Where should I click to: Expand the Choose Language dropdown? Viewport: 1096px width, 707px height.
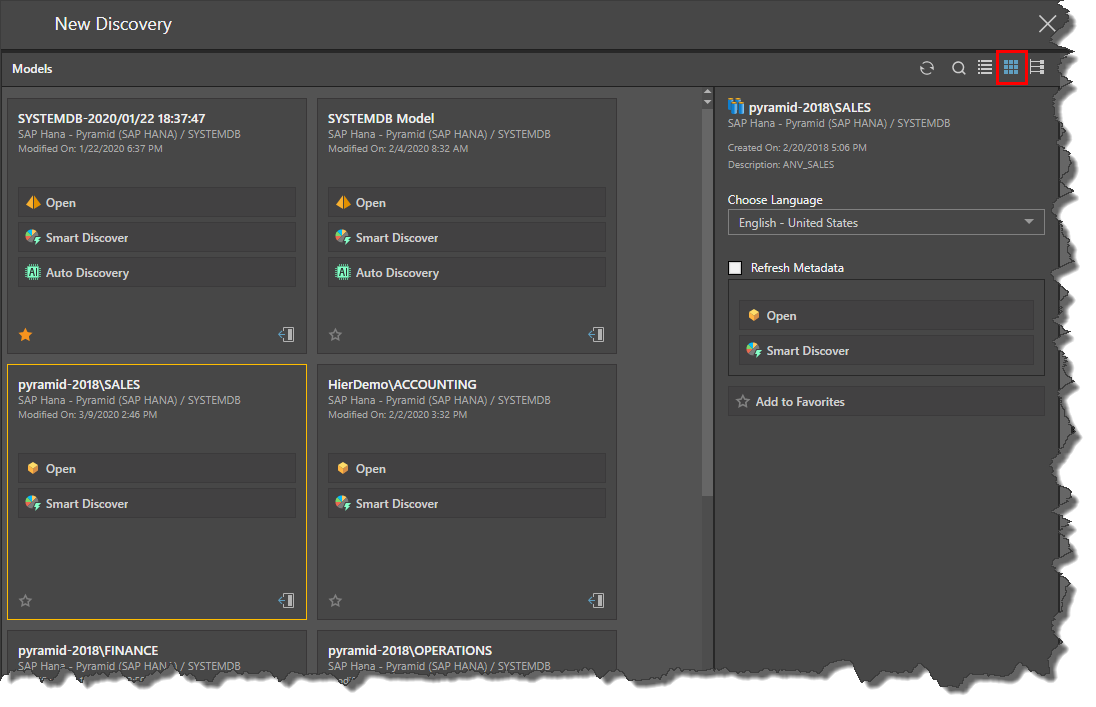[886, 222]
